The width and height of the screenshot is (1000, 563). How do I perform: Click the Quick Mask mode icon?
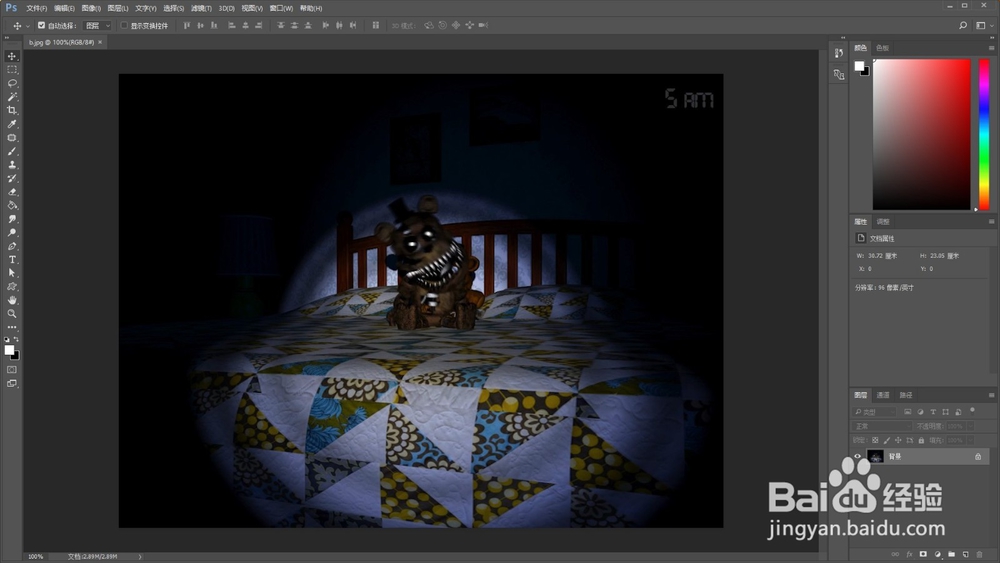11,370
